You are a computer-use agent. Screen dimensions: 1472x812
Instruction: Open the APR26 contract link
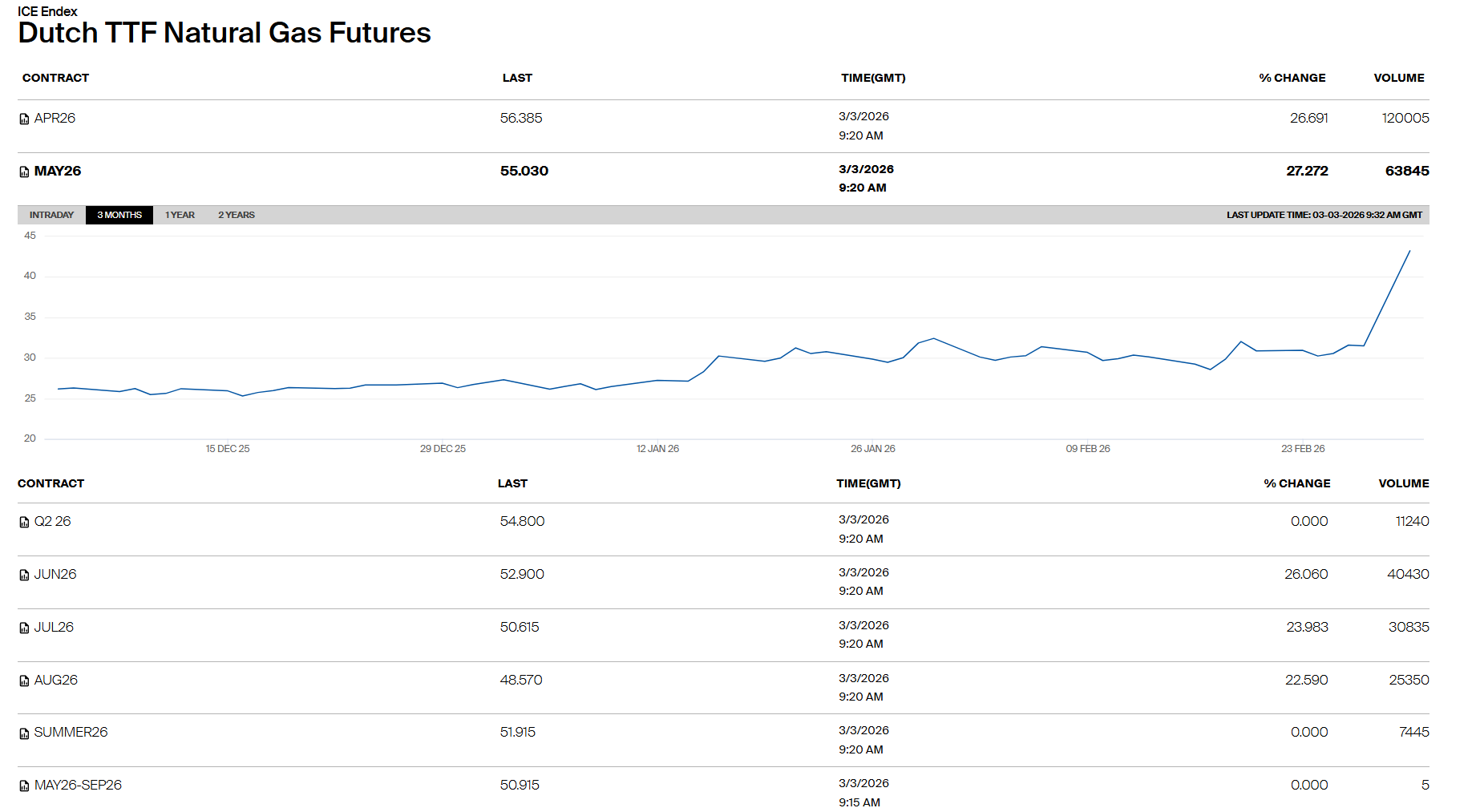pos(55,118)
